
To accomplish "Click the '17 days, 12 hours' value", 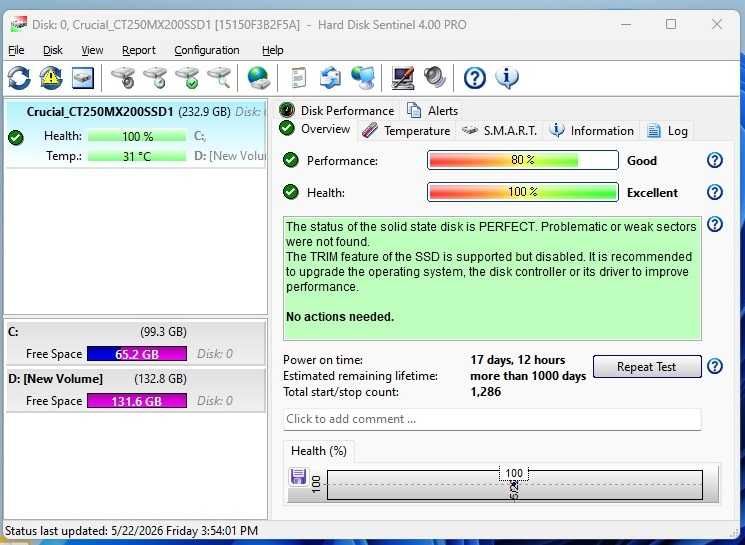I will pyautogui.click(x=517, y=360).
